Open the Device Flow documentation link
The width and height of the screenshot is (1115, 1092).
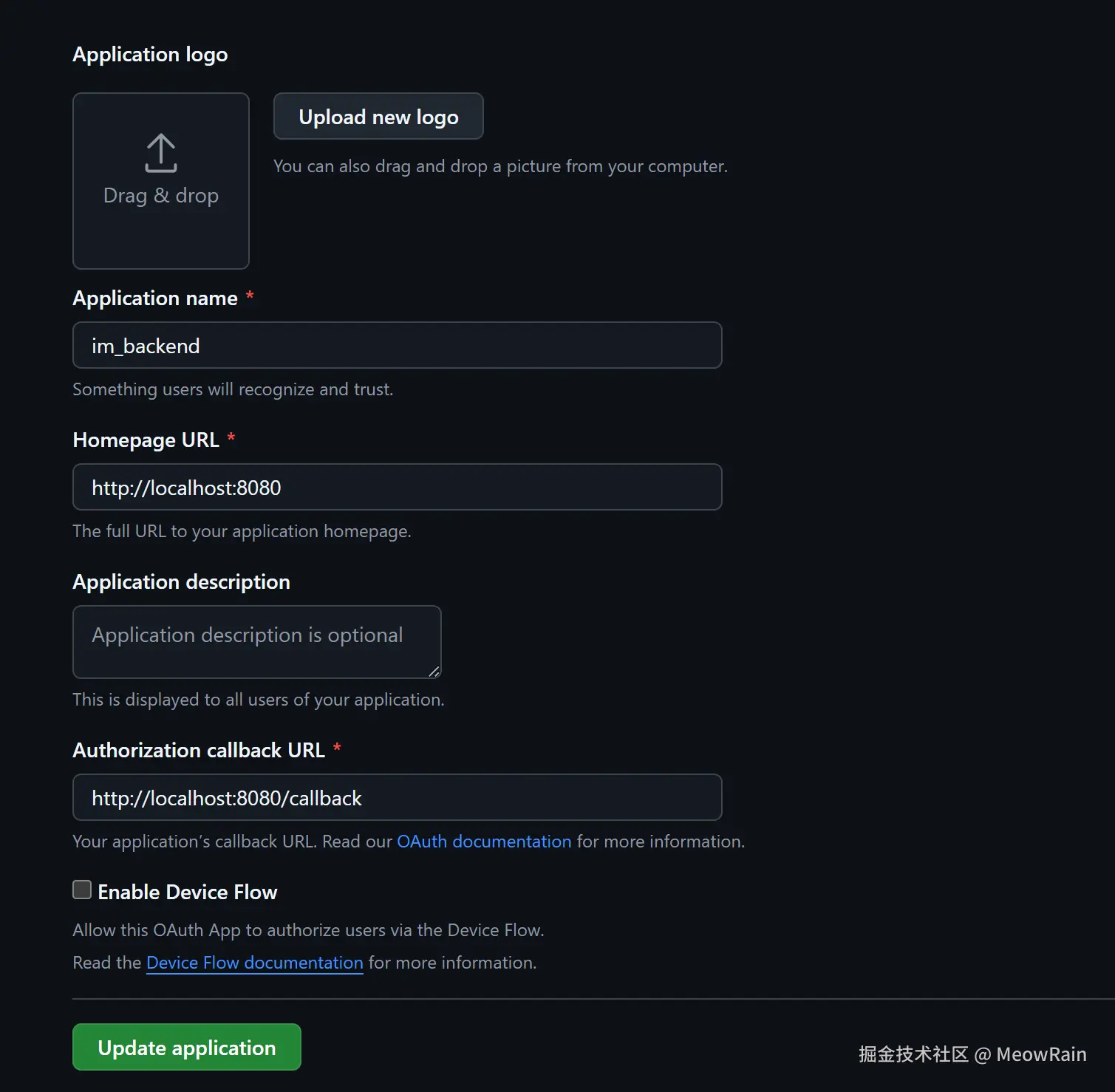click(x=255, y=963)
